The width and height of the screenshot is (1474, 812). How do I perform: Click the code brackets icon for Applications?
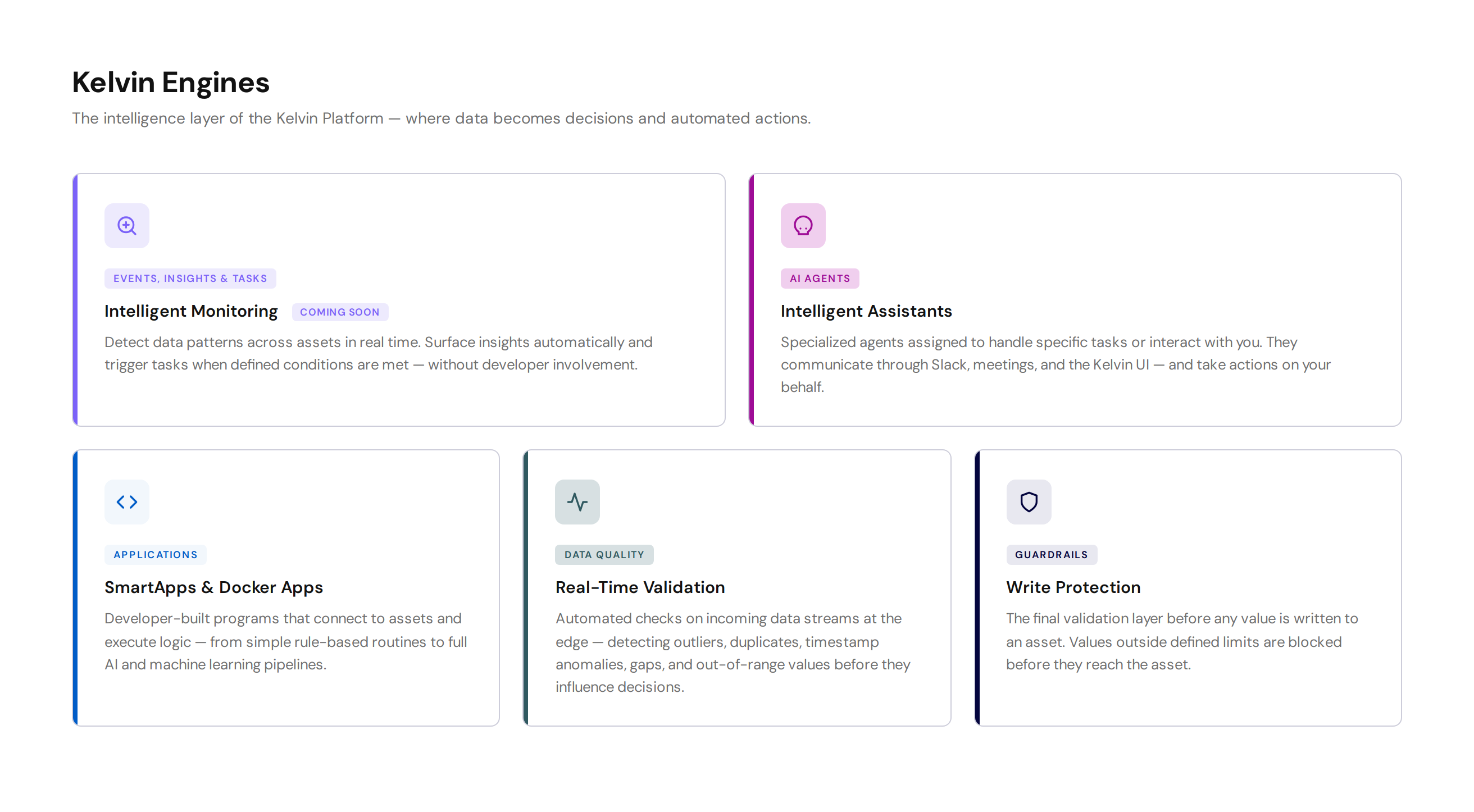[126, 501]
